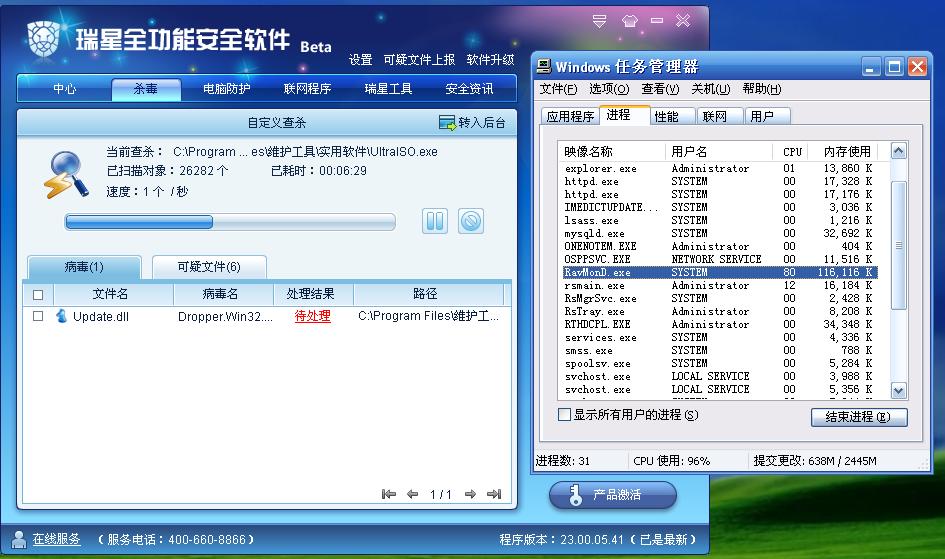Tick the select-all checkbox in virus table header
The height and width of the screenshot is (559, 945).
click(x=38, y=295)
